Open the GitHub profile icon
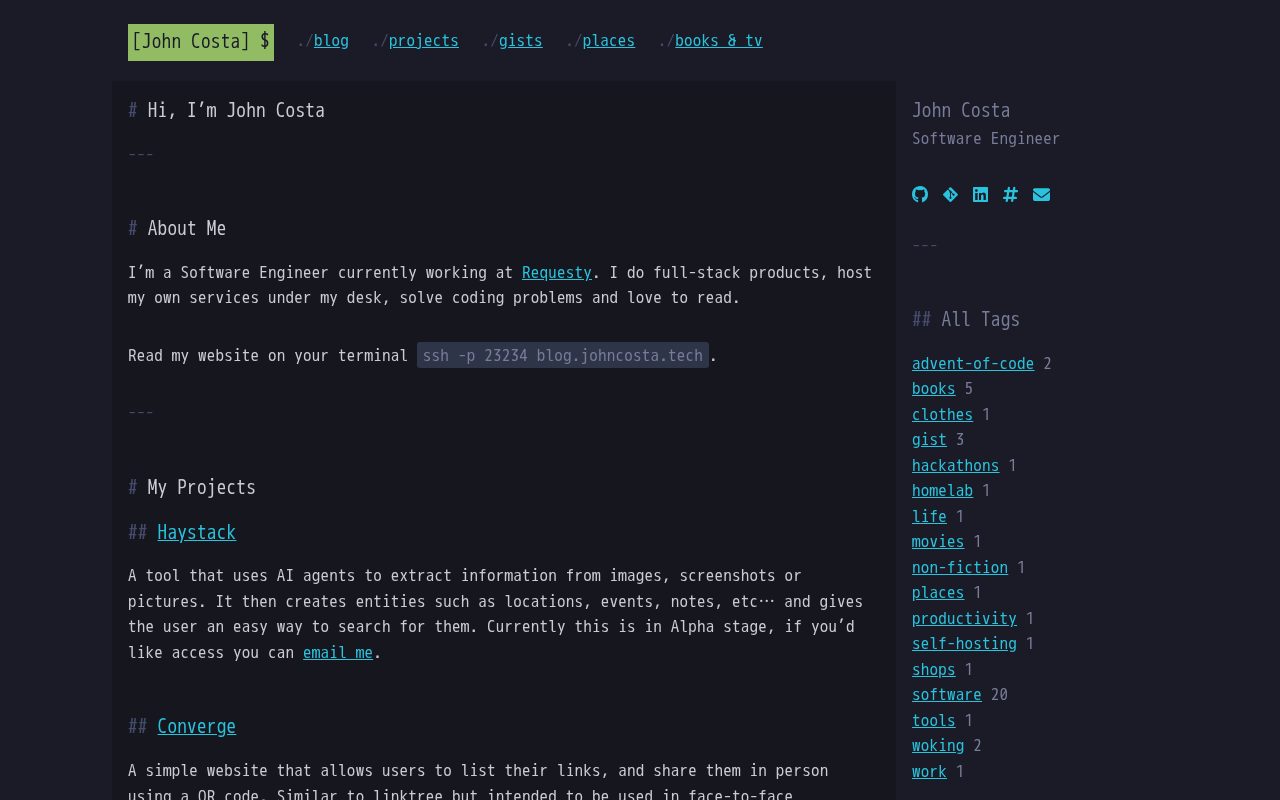 (x=920, y=195)
